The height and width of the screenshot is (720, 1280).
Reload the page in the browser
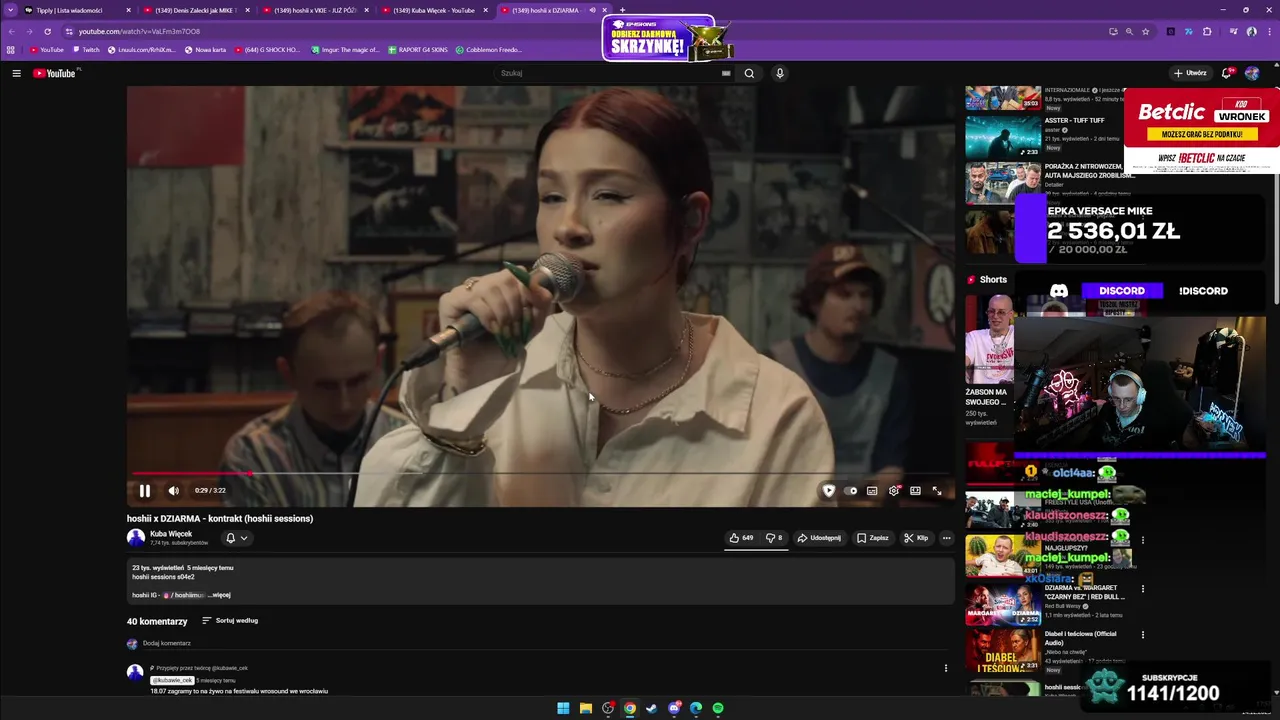(x=47, y=31)
